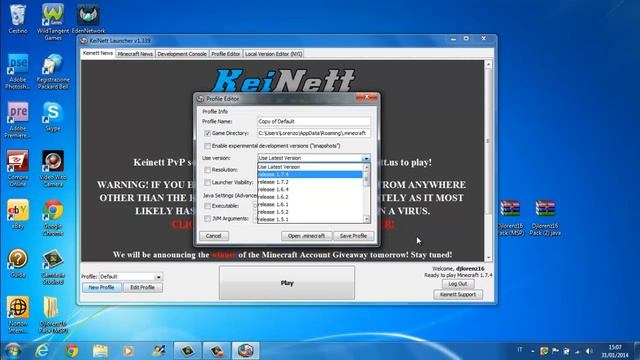
Task: Click the Profile Name input field
Action: coord(314,122)
